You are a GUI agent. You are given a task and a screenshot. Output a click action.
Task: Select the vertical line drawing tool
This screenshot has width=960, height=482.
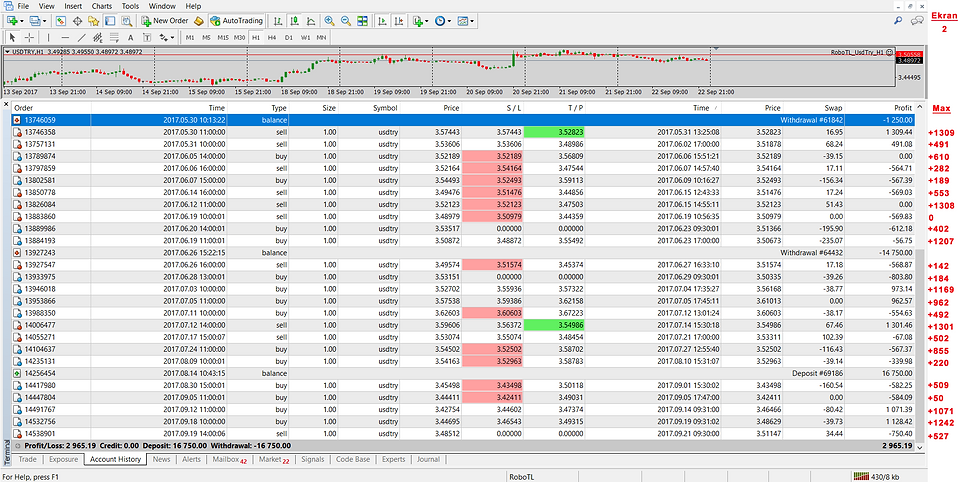click(x=49, y=37)
